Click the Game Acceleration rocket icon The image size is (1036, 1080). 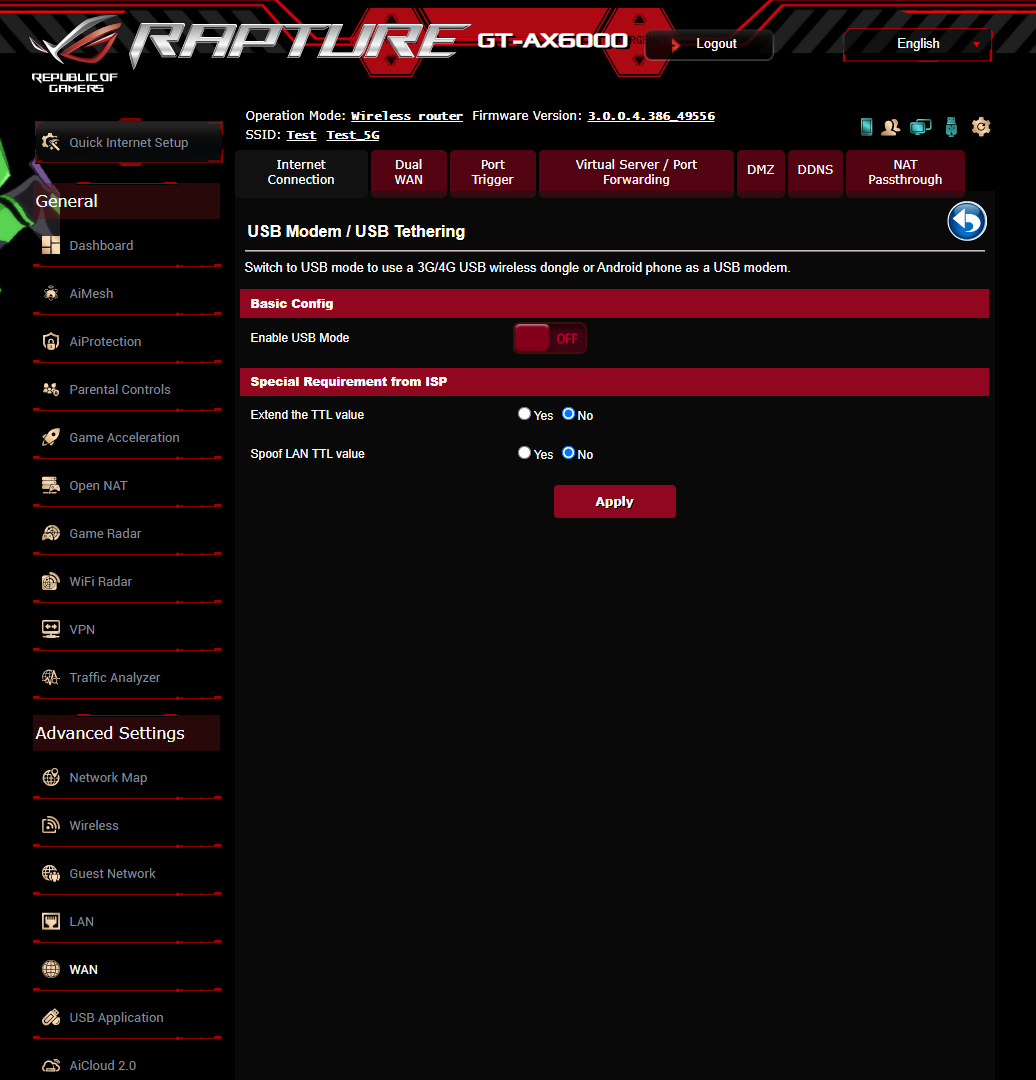[51, 437]
